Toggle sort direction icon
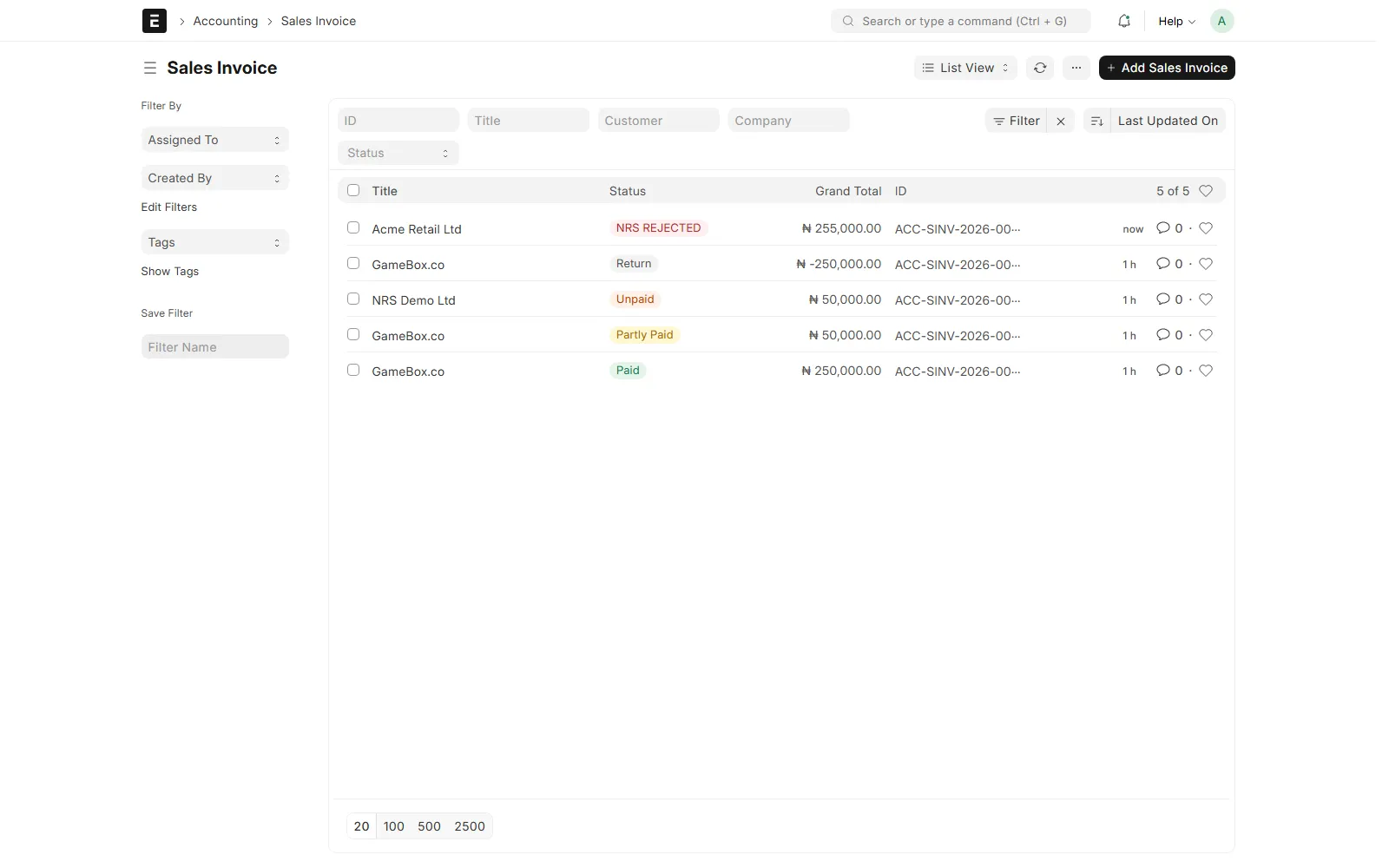 click(1096, 122)
